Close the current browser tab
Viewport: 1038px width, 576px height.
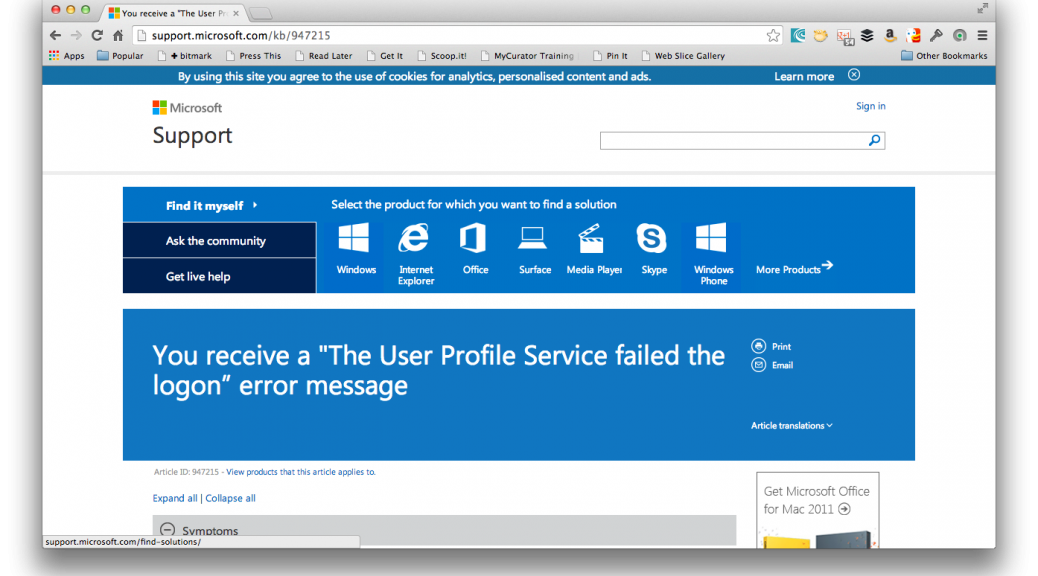pos(236,13)
